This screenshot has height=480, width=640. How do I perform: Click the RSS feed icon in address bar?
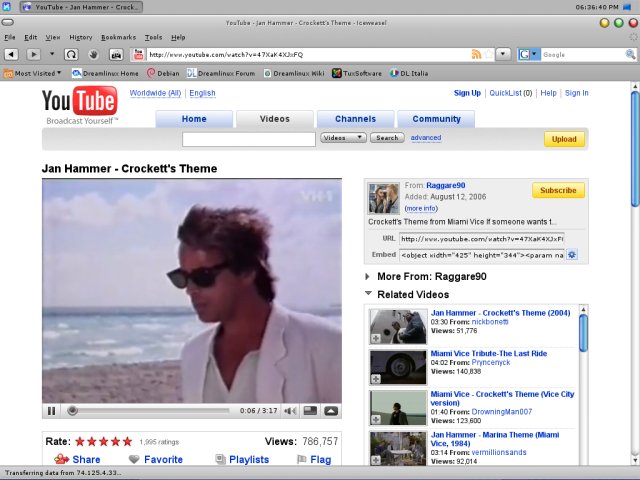(x=477, y=54)
